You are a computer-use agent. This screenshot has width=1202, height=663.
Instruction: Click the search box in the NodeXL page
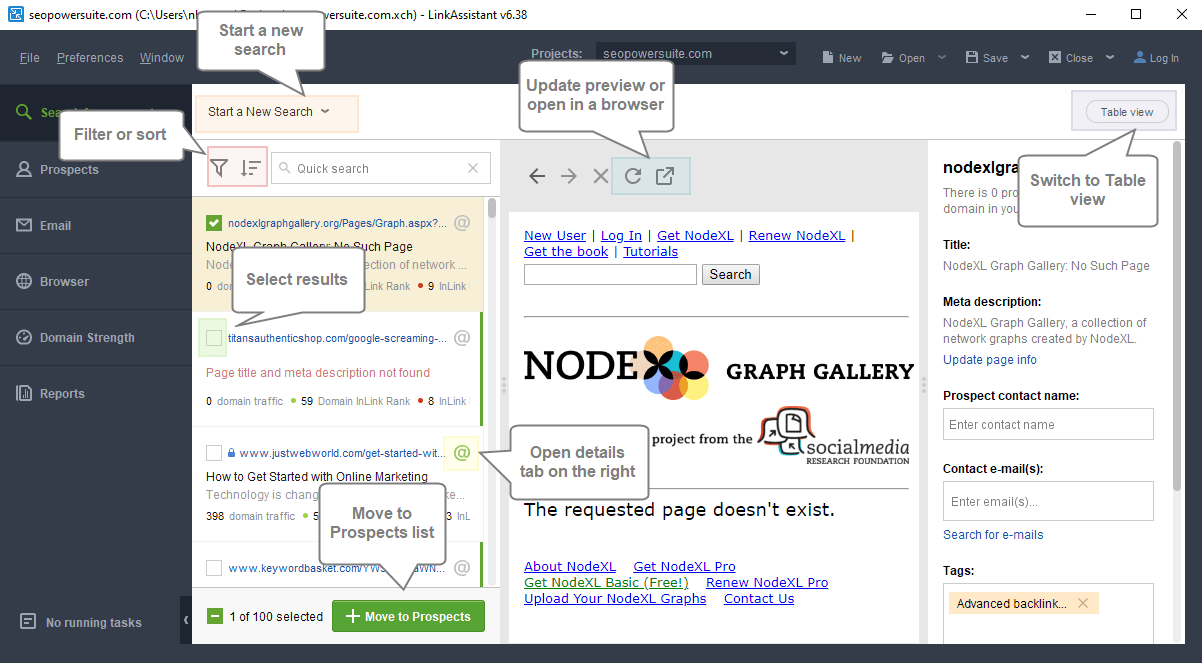[610, 274]
